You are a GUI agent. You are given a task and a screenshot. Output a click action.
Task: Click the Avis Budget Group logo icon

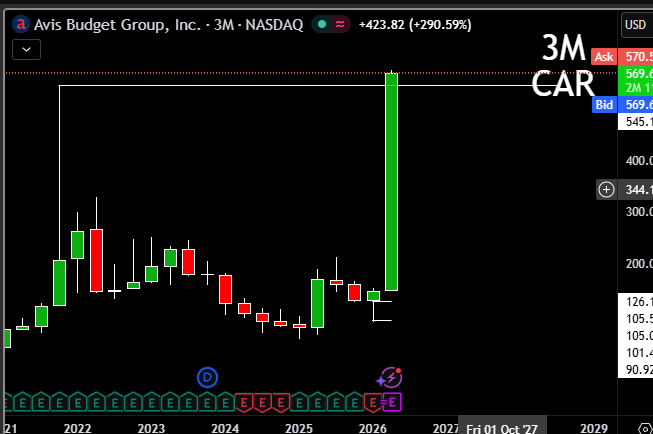tap(21, 25)
